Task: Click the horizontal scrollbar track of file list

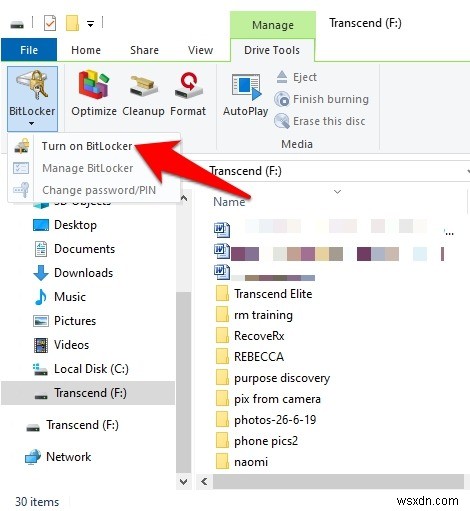Action: (339, 482)
